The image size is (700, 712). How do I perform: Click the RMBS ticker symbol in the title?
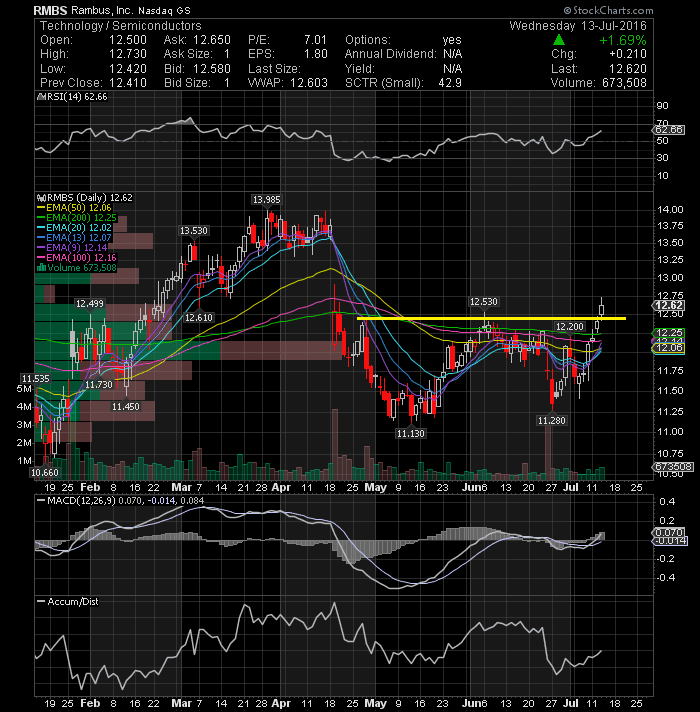click(50, 10)
